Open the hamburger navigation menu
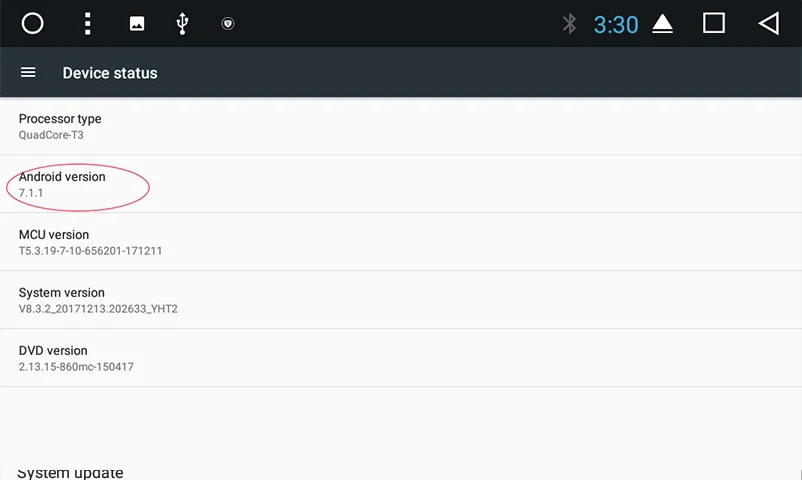 [x=28, y=73]
